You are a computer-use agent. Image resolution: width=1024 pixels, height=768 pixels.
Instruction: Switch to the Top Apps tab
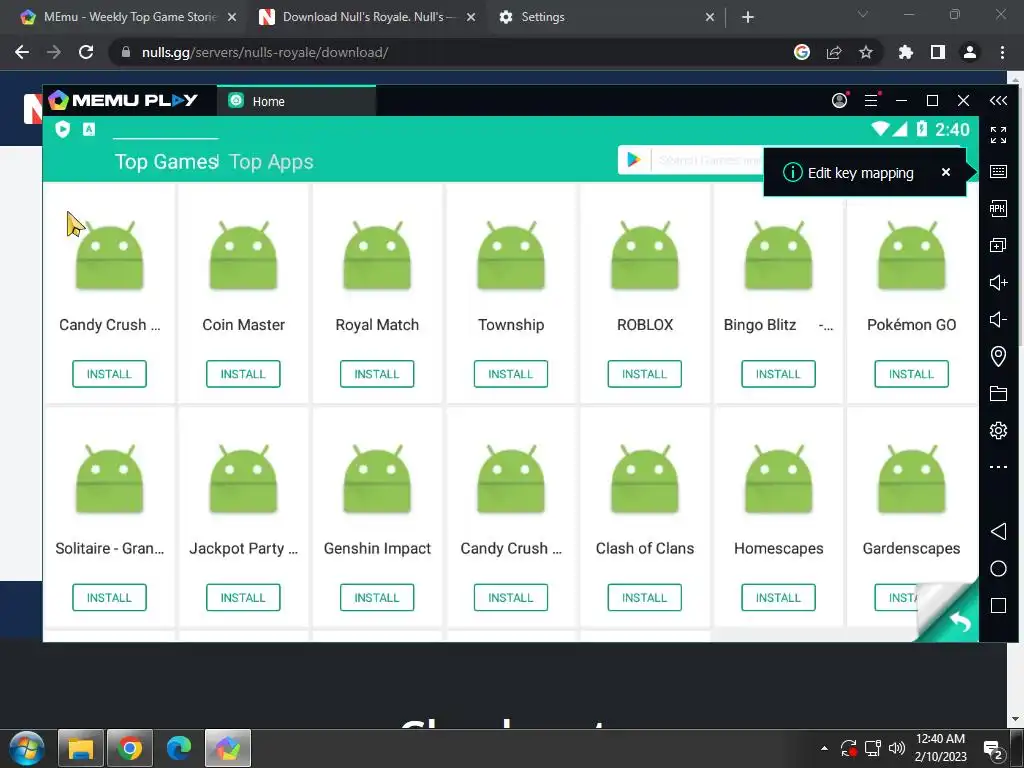click(271, 162)
